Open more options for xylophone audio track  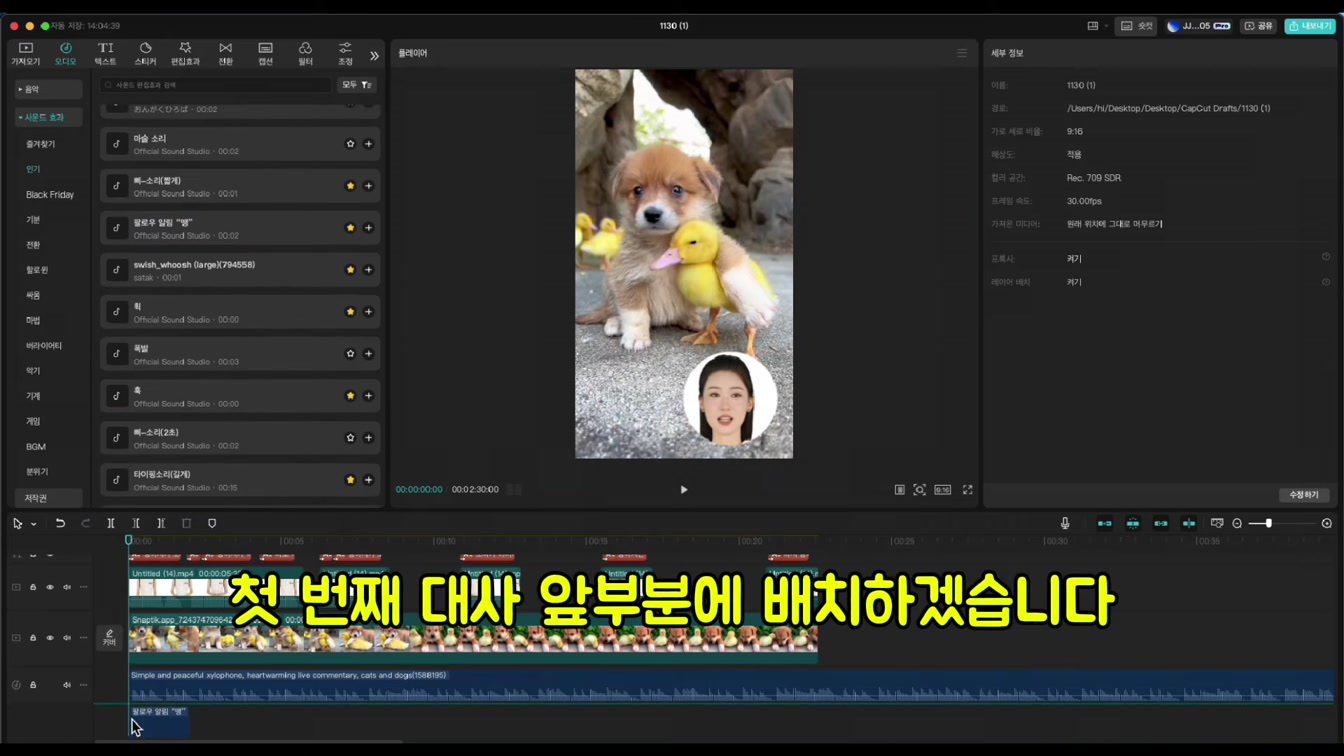point(84,686)
